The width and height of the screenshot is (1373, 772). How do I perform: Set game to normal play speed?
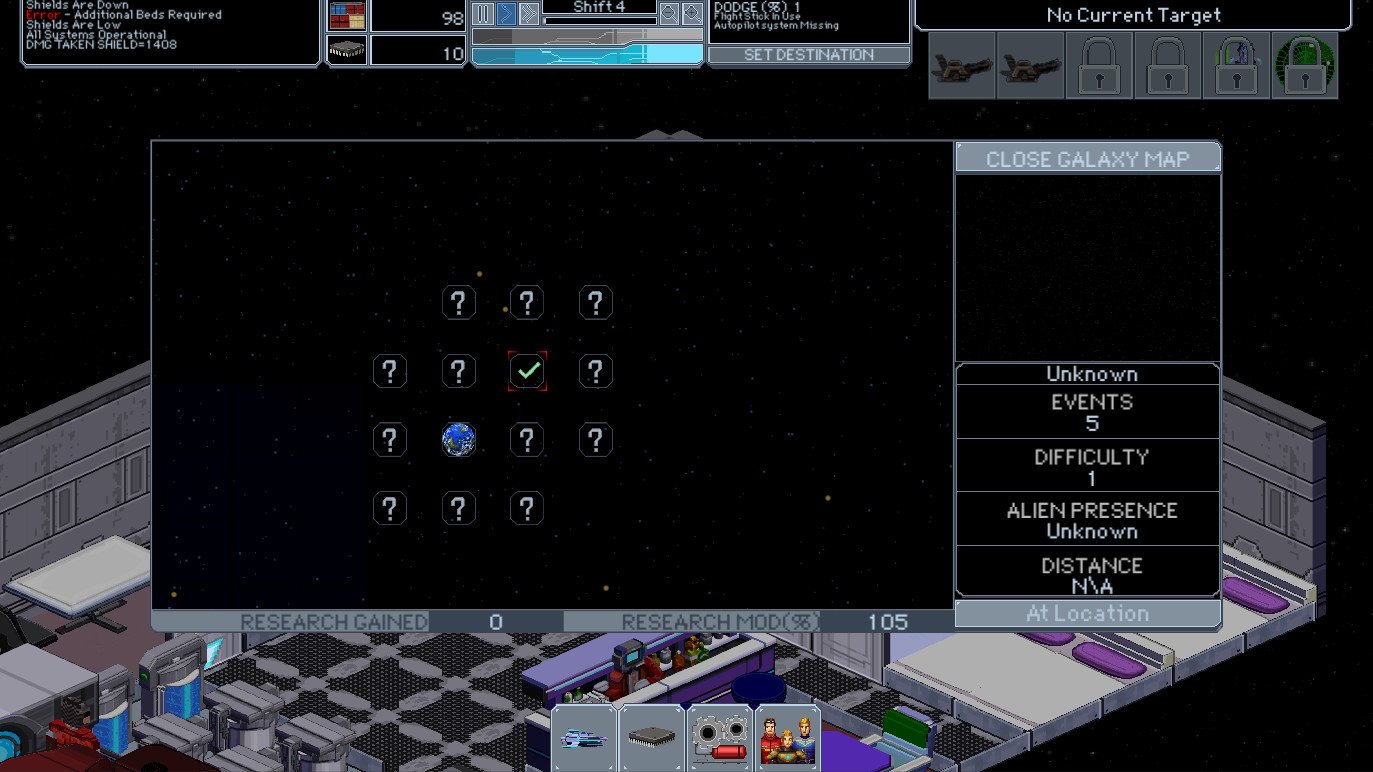506,14
